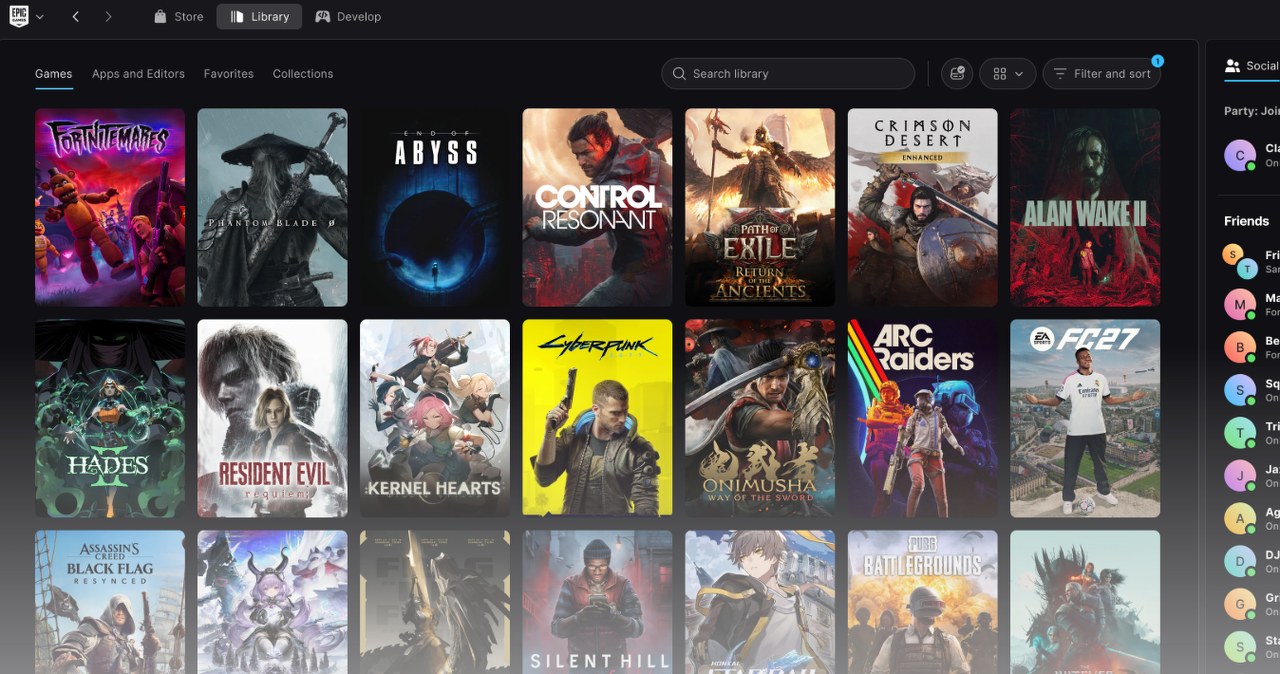This screenshot has height=674, width=1280.
Task: Select the purple J friend avatar
Action: point(1241,476)
